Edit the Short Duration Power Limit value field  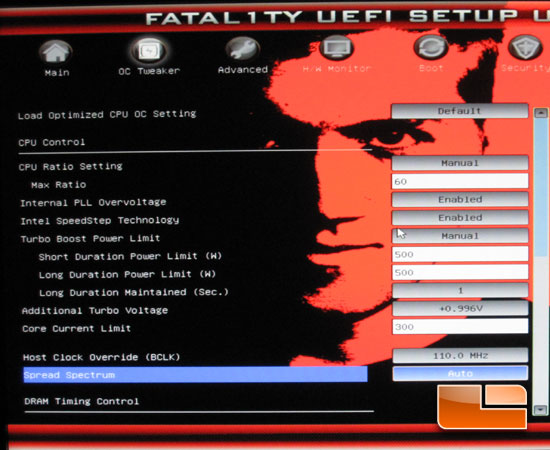point(460,254)
